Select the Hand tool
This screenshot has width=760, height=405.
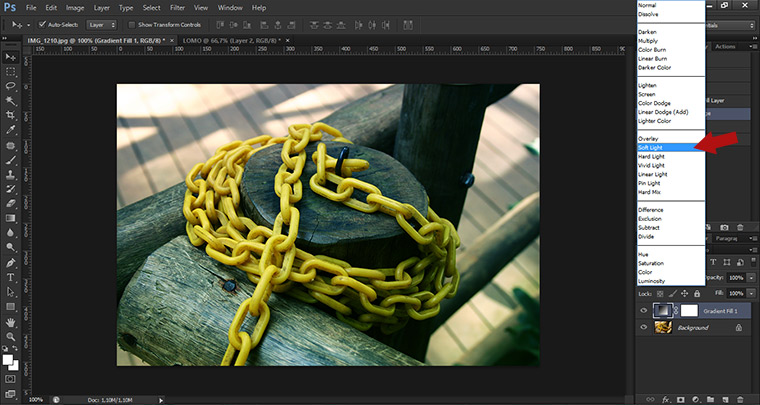[x=10, y=322]
